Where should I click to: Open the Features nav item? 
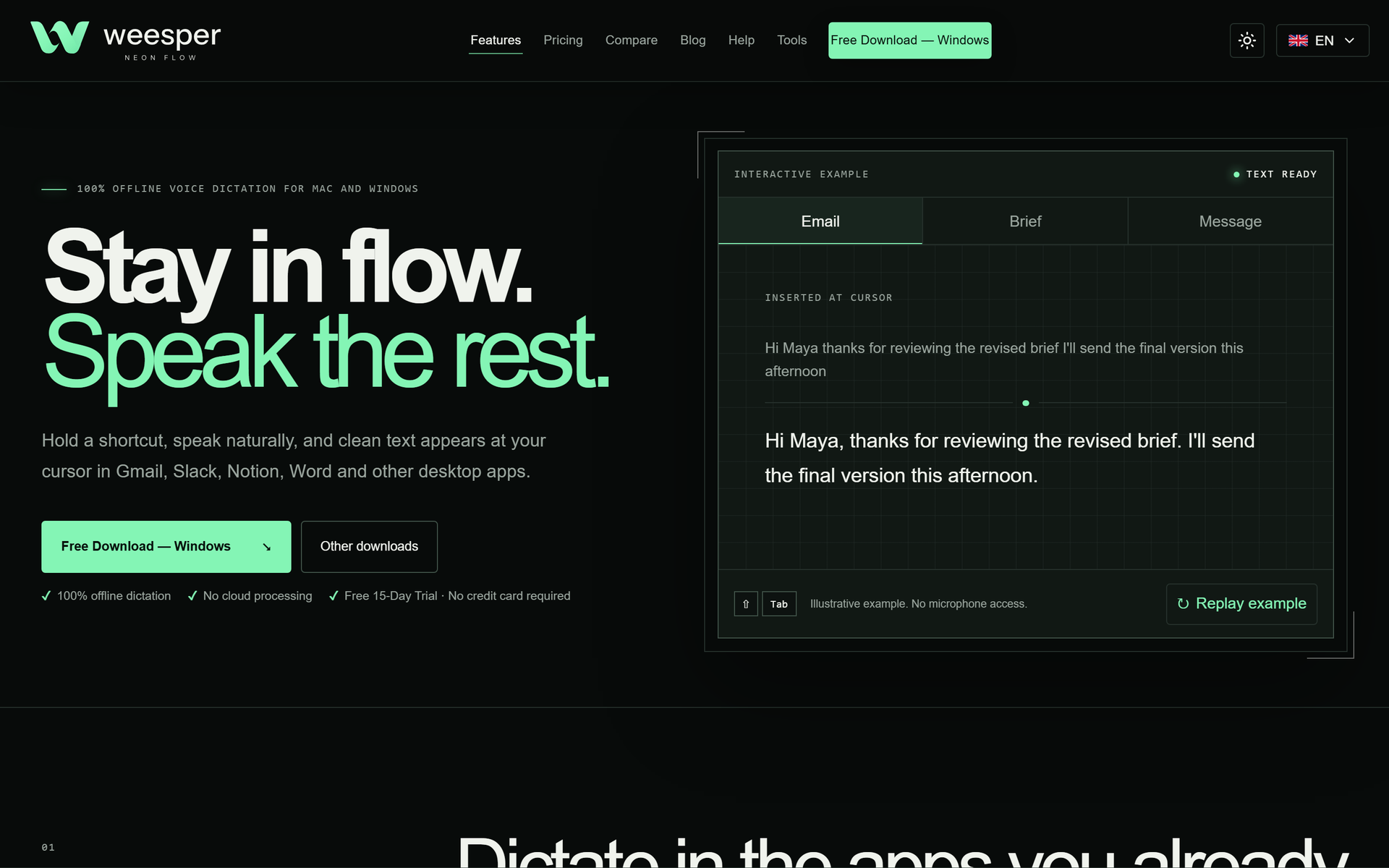pyautogui.click(x=496, y=41)
